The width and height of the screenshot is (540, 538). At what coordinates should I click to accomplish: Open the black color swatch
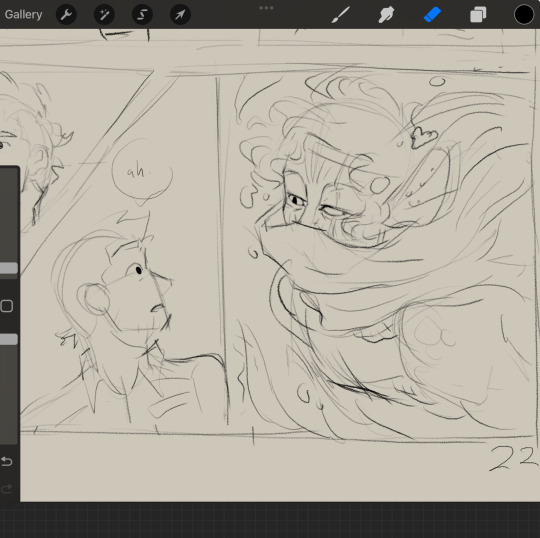523,15
